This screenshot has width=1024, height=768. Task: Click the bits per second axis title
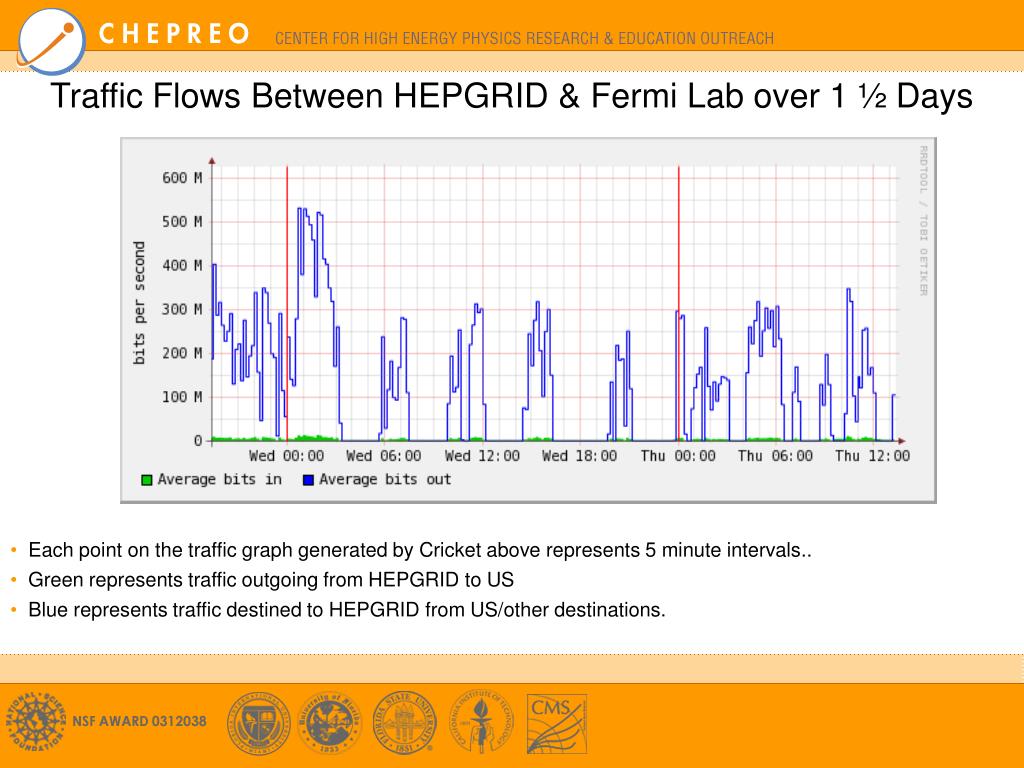click(x=138, y=302)
